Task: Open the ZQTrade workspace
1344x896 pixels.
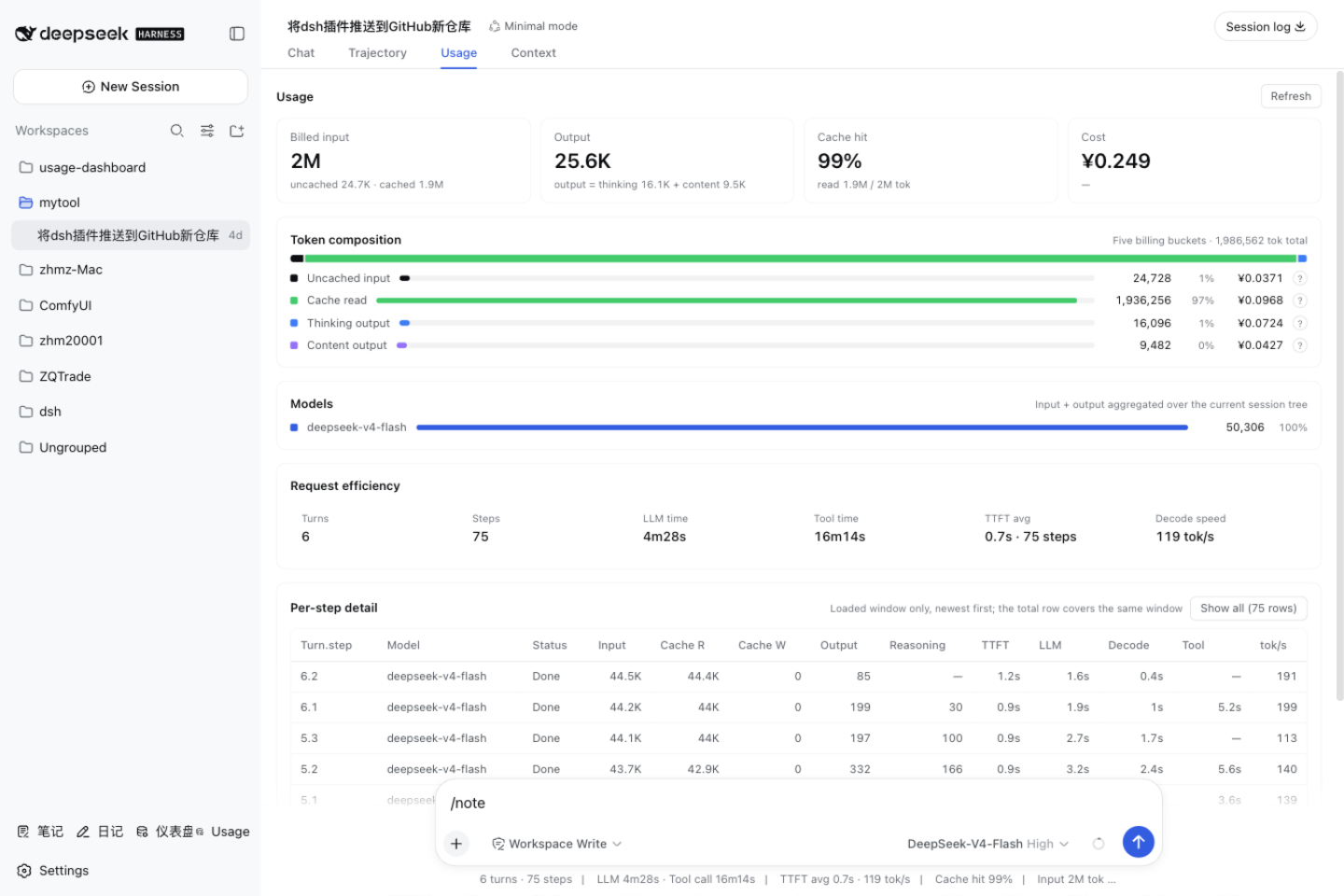Action: [131, 376]
